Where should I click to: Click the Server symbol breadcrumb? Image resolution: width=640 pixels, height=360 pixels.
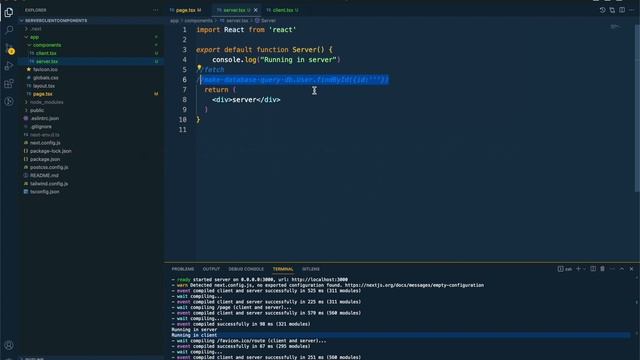click(x=266, y=20)
